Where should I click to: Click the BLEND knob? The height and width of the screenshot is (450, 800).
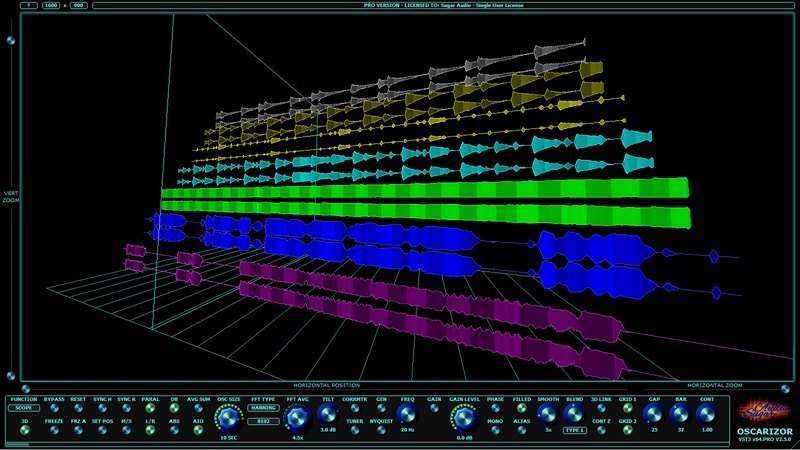point(574,414)
